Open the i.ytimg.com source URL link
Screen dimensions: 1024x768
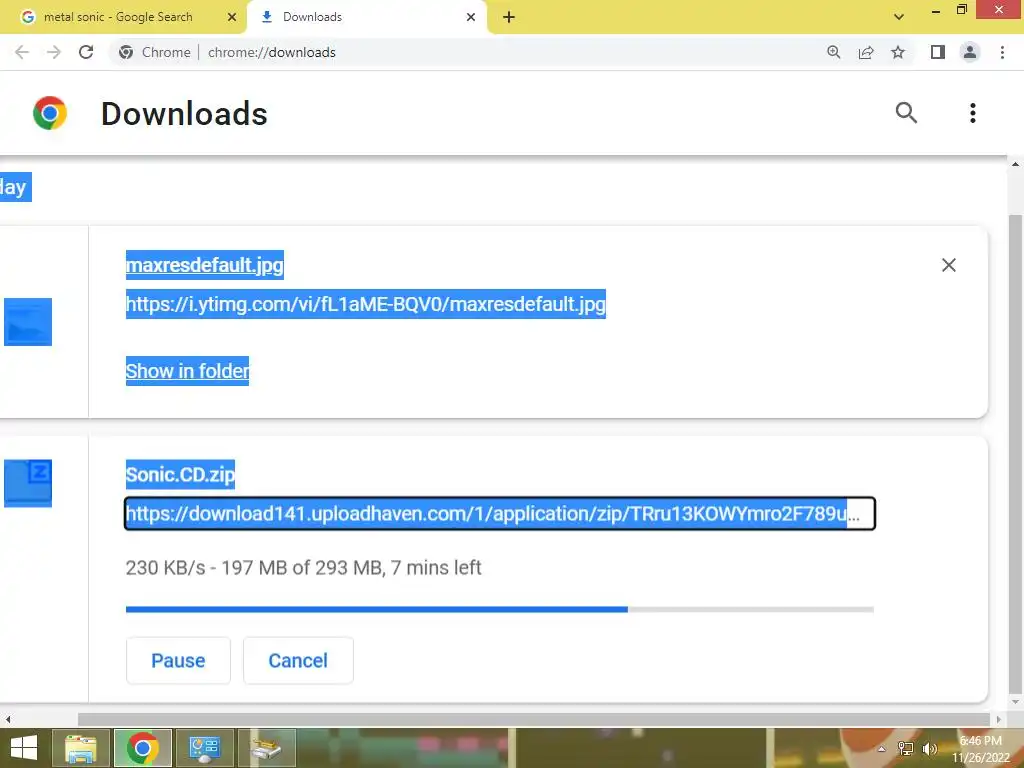click(366, 304)
